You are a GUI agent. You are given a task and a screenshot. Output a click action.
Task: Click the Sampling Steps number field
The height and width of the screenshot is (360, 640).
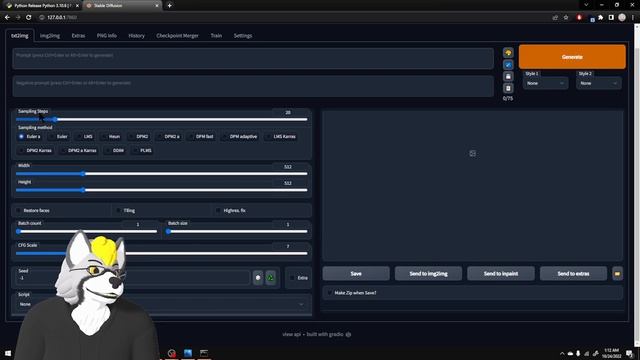[289, 112]
